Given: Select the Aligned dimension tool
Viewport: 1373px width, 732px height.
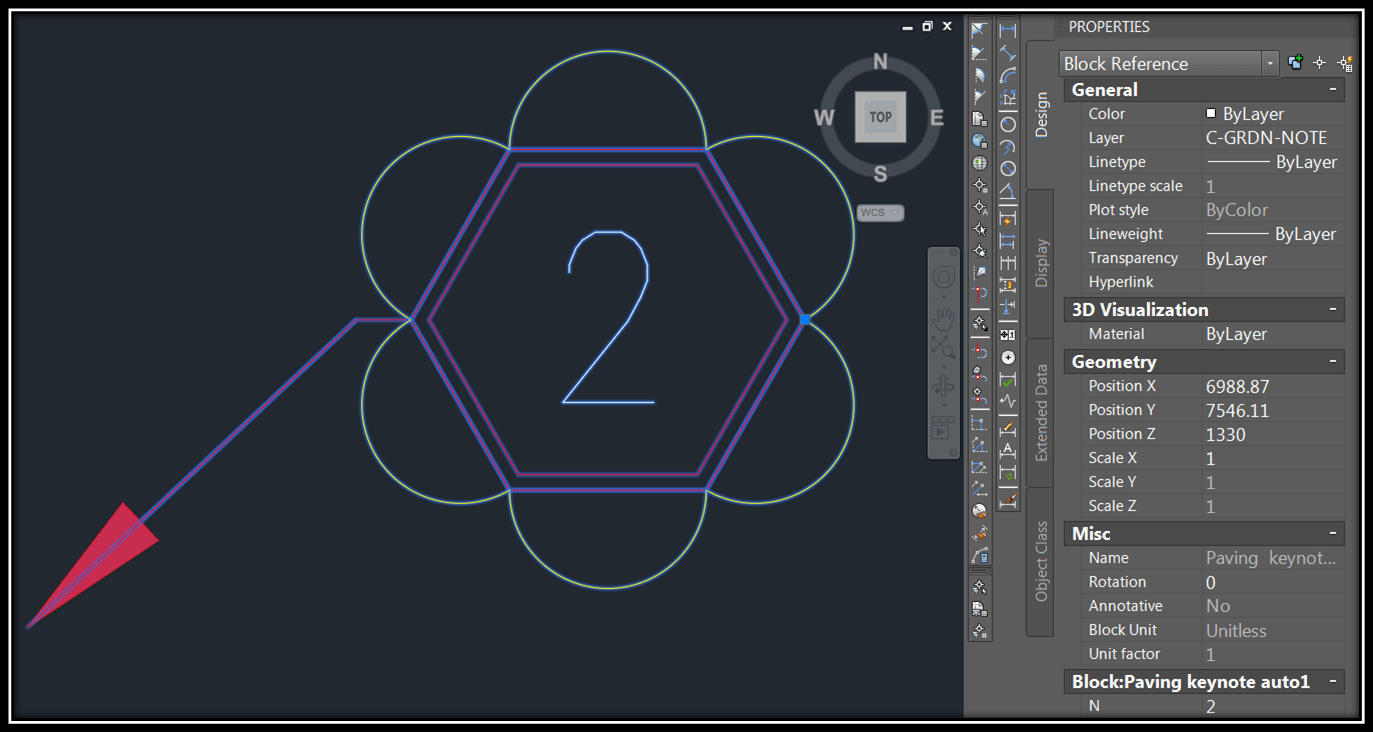Looking at the screenshot, I should click(1008, 52).
